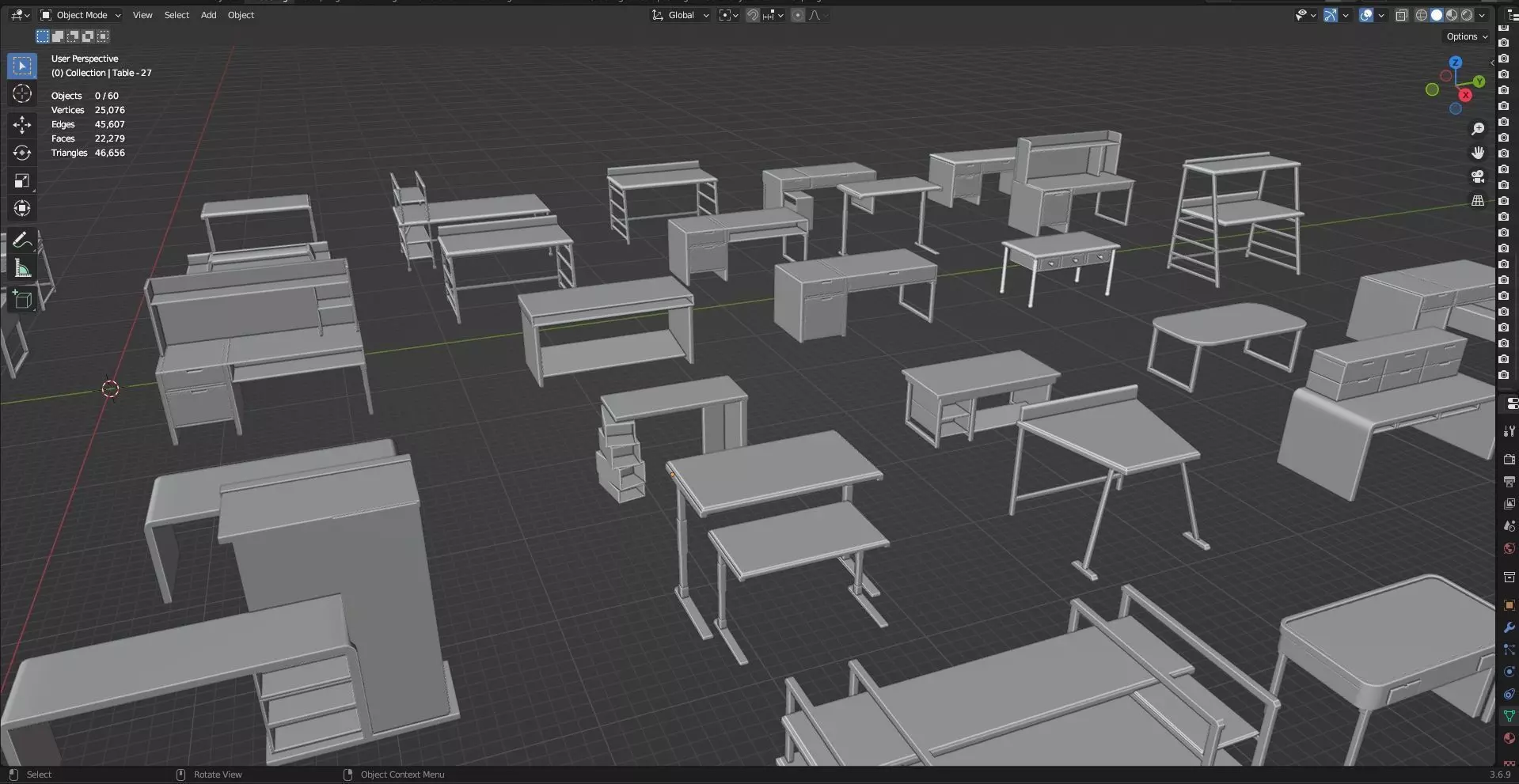Screen dimensions: 1519x784
Task: Open the Object menu
Action: (241, 15)
